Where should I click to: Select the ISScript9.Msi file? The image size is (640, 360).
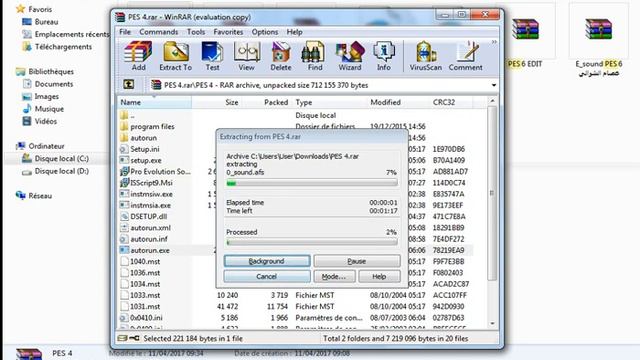click(x=151, y=183)
